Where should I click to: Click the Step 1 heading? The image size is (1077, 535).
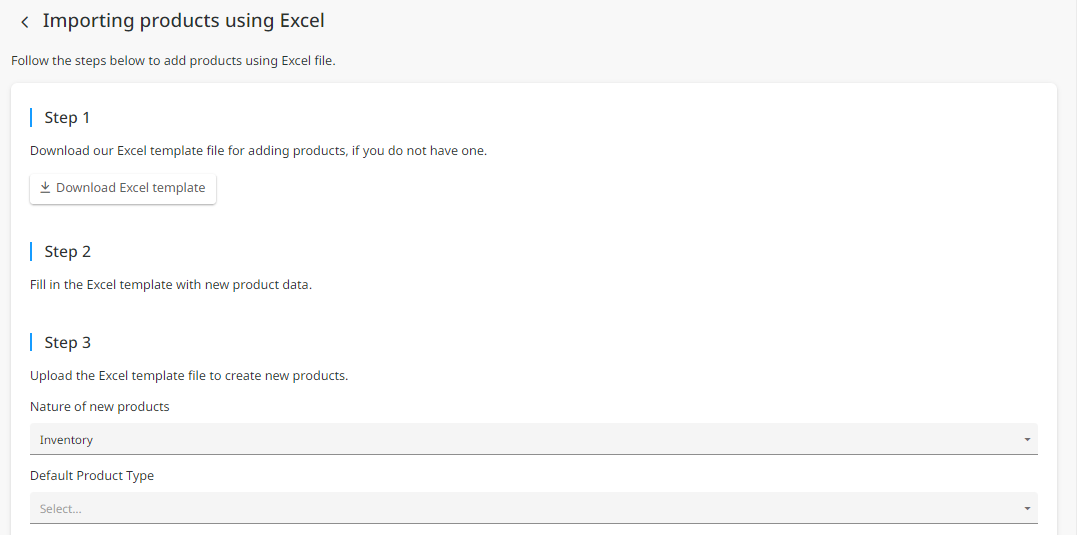[67, 117]
